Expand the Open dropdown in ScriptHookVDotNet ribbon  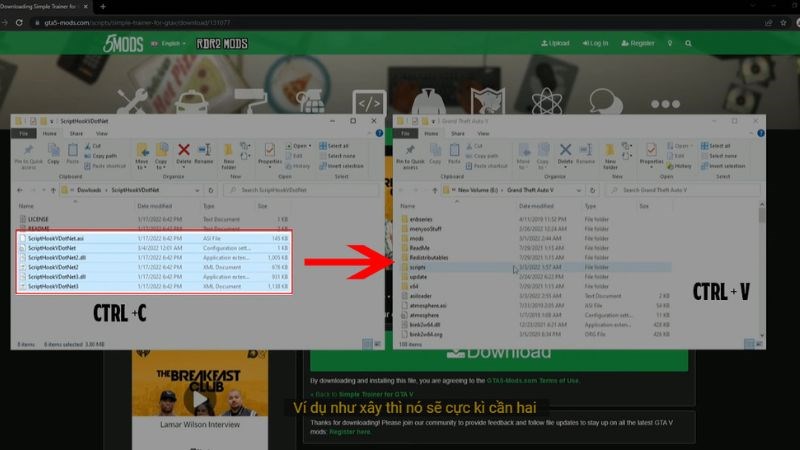[x=298, y=146]
